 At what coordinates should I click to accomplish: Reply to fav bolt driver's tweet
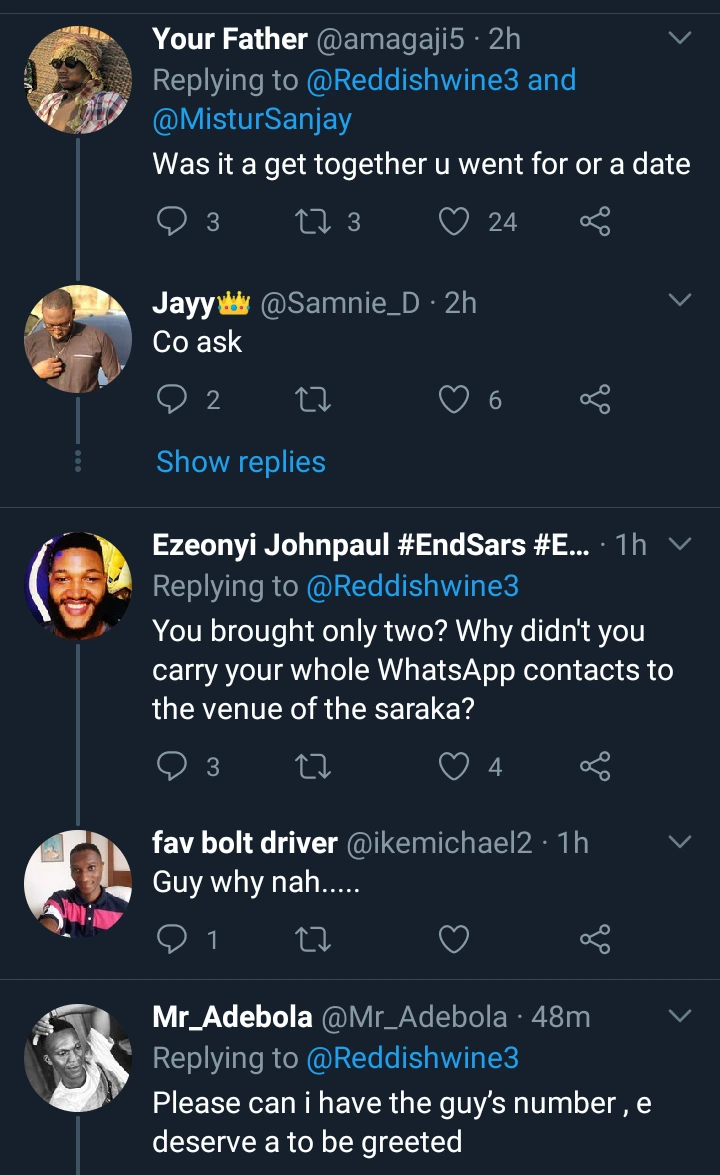point(173,939)
